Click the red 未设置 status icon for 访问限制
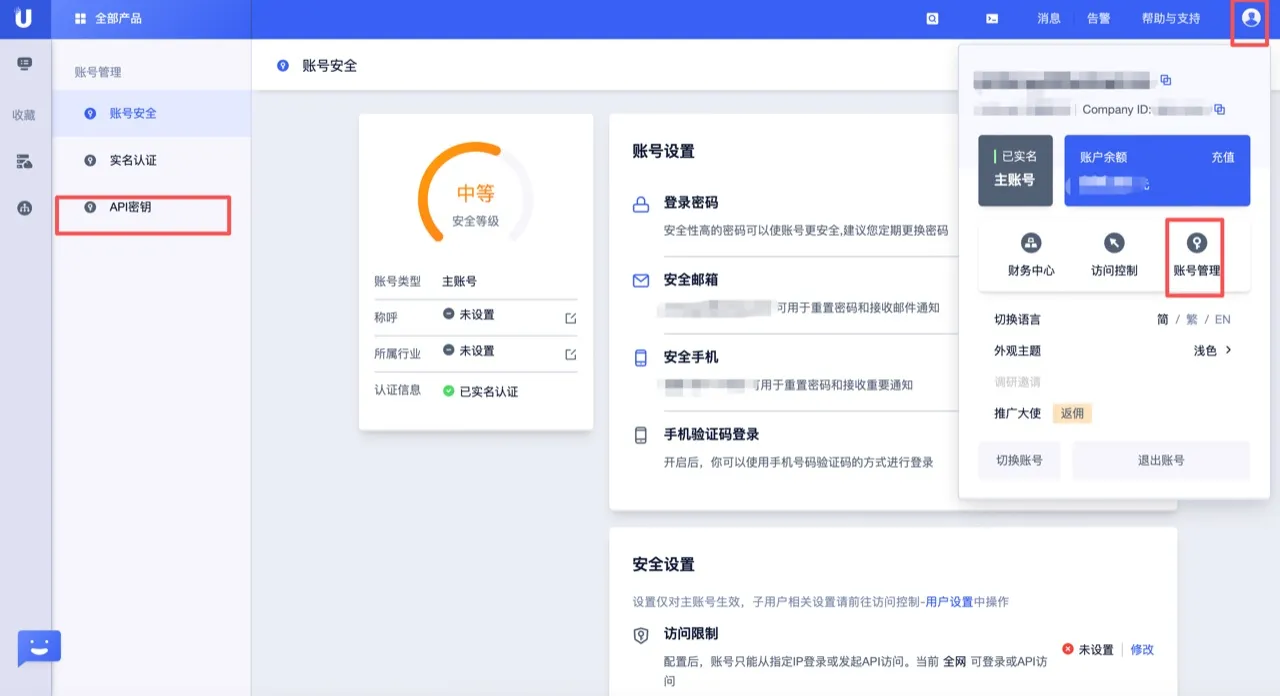 [x=1068, y=649]
